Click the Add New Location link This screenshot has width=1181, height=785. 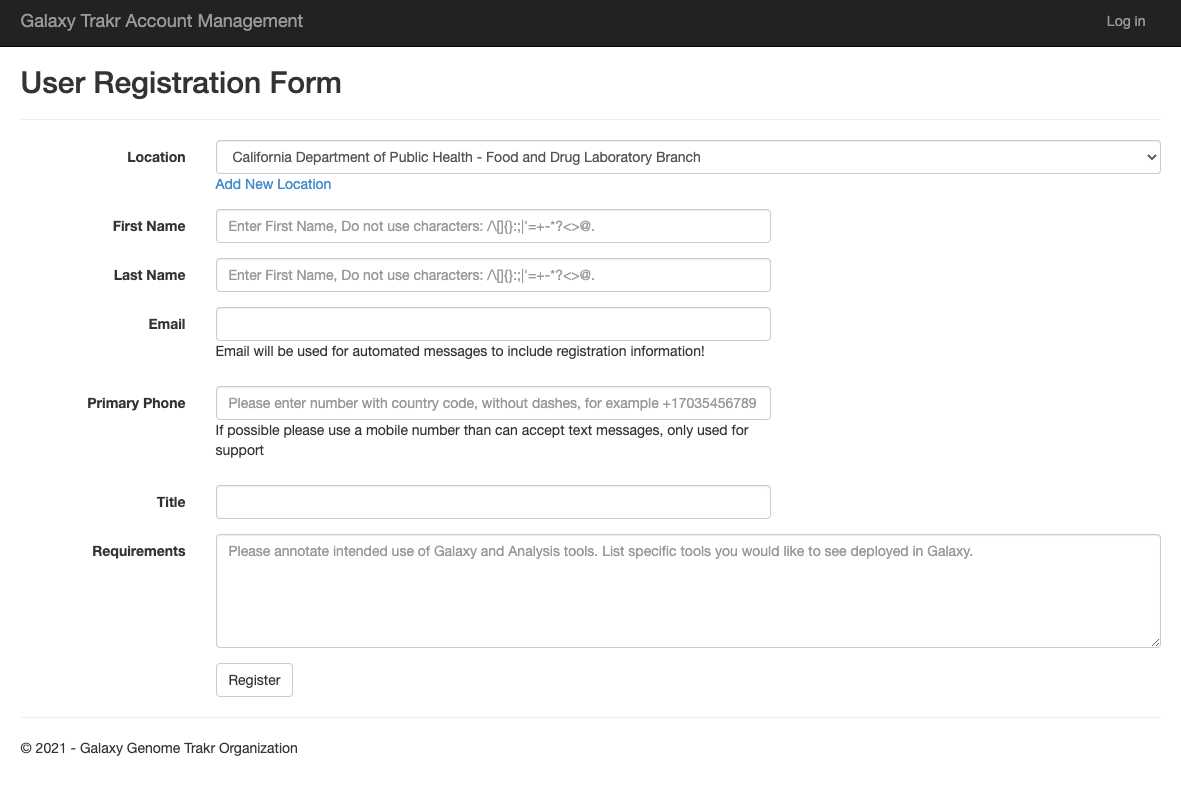273,184
